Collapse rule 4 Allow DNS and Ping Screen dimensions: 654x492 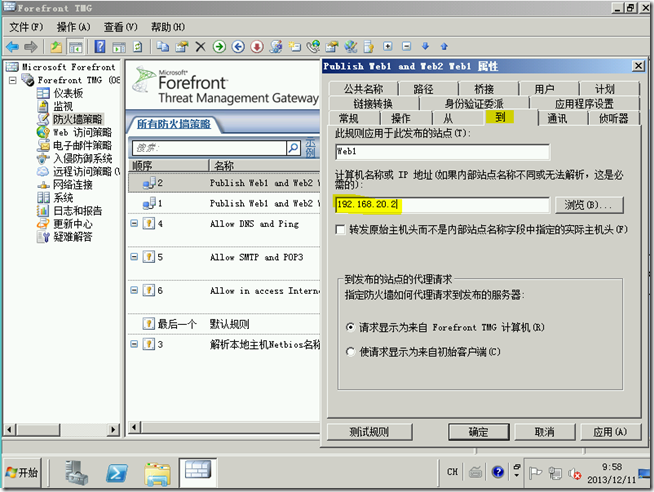tap(134, 223)
